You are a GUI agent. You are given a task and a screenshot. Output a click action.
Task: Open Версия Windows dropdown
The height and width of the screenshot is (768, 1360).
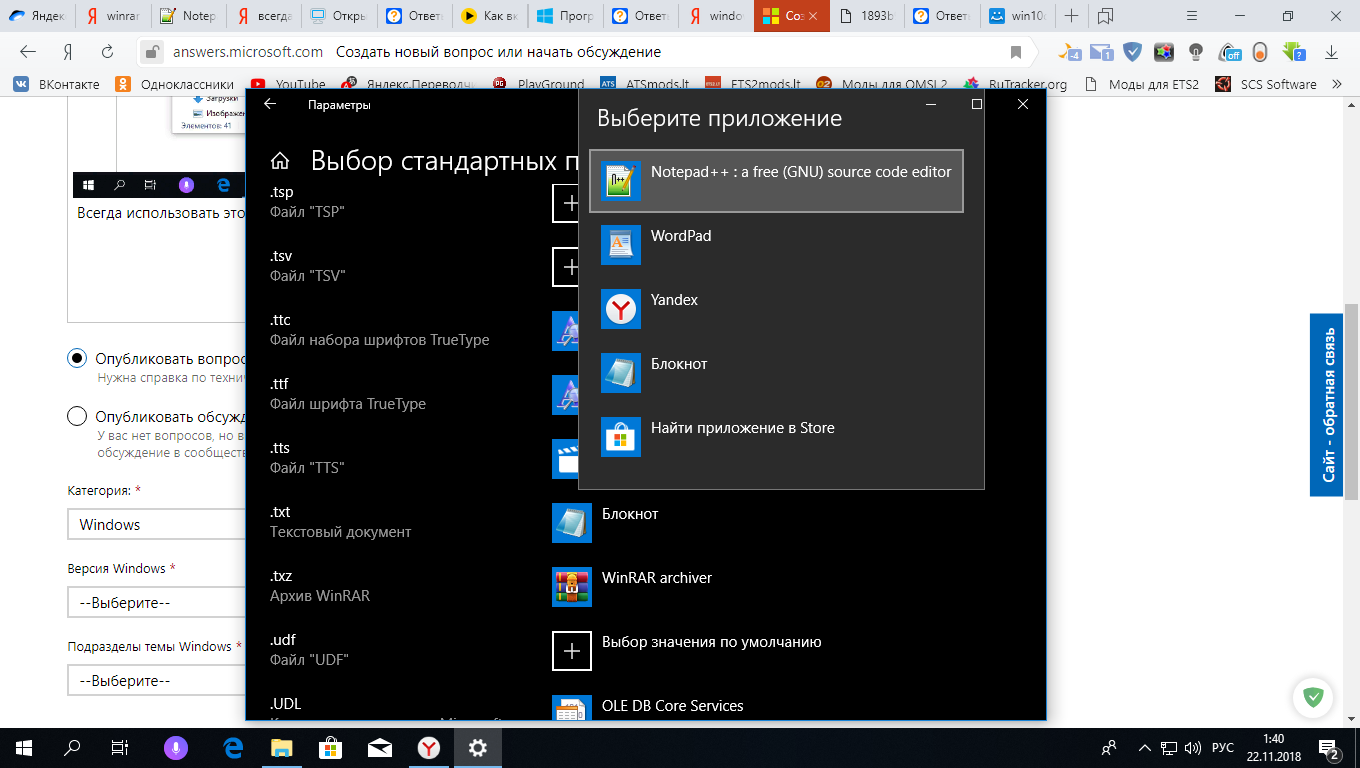[x=157, y=603]
